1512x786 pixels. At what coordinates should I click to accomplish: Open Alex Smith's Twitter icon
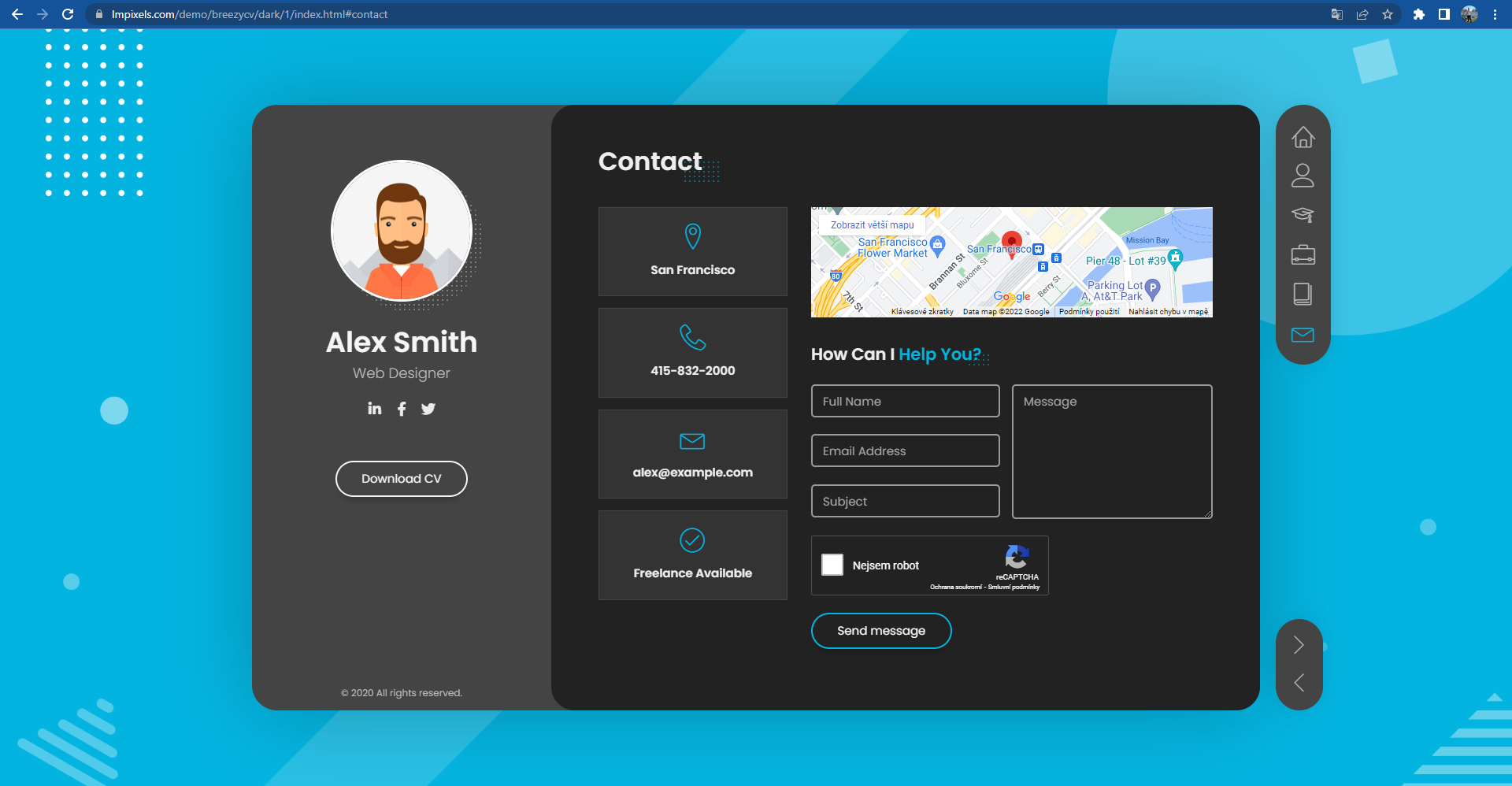click(428, 409)
